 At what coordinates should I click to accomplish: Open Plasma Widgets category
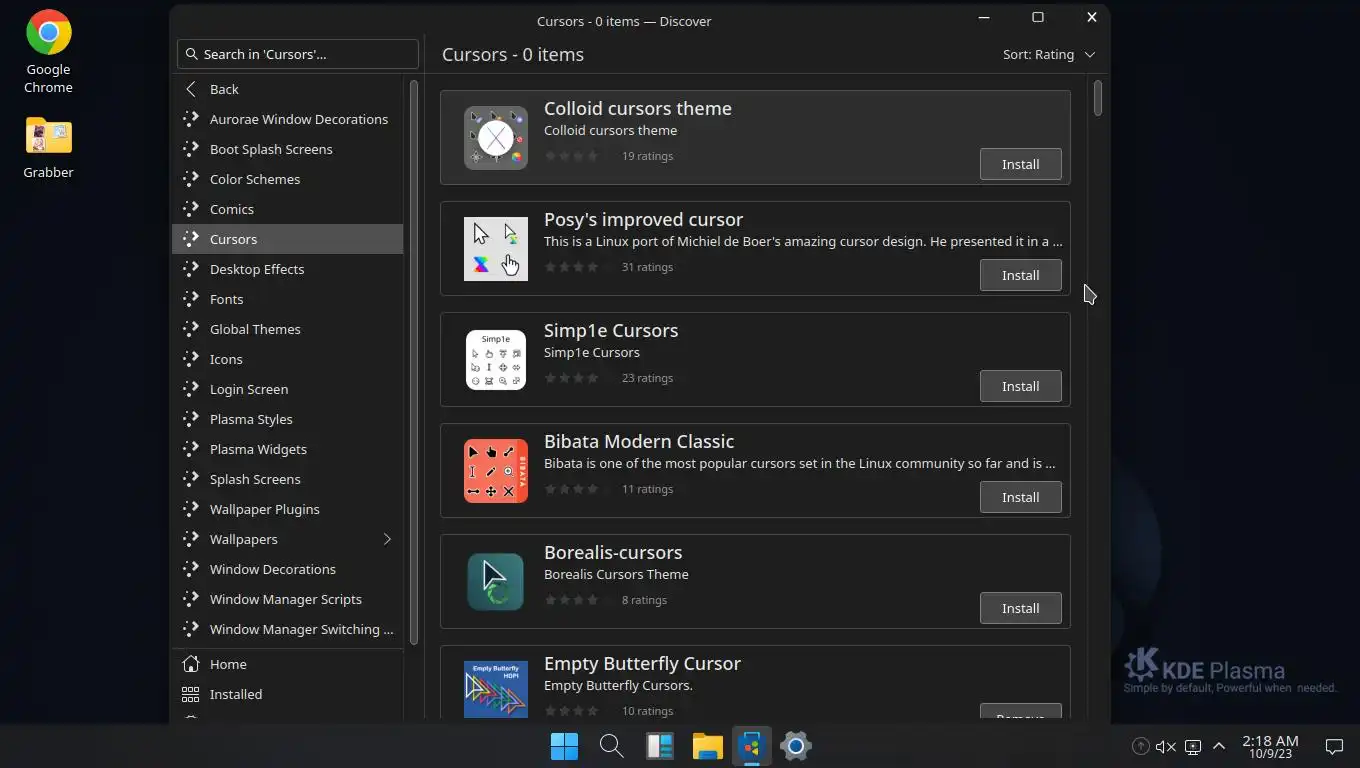coord(288,449)
